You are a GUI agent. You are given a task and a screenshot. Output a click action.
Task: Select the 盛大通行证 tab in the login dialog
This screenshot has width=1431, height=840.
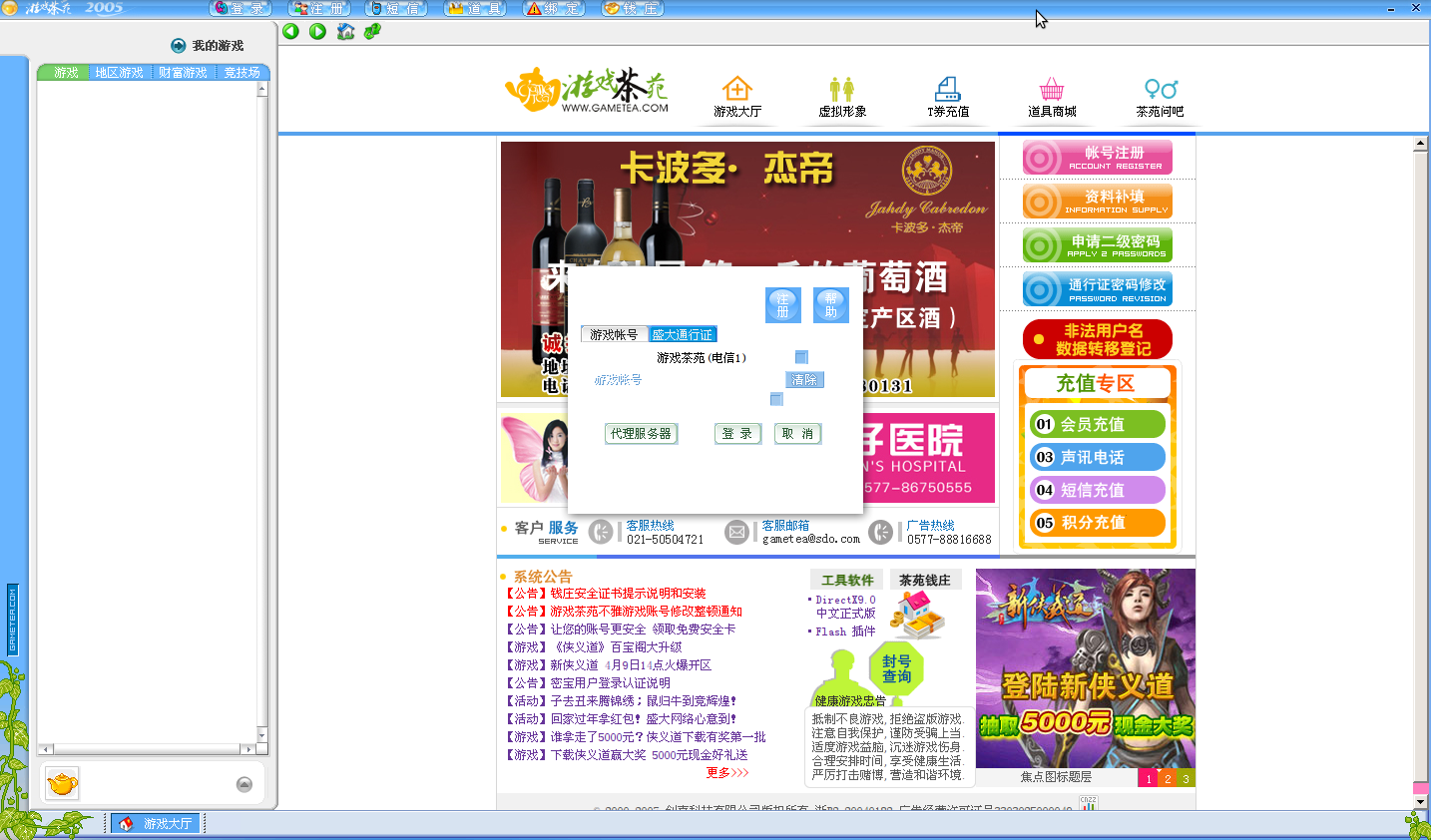coord(683,335)
